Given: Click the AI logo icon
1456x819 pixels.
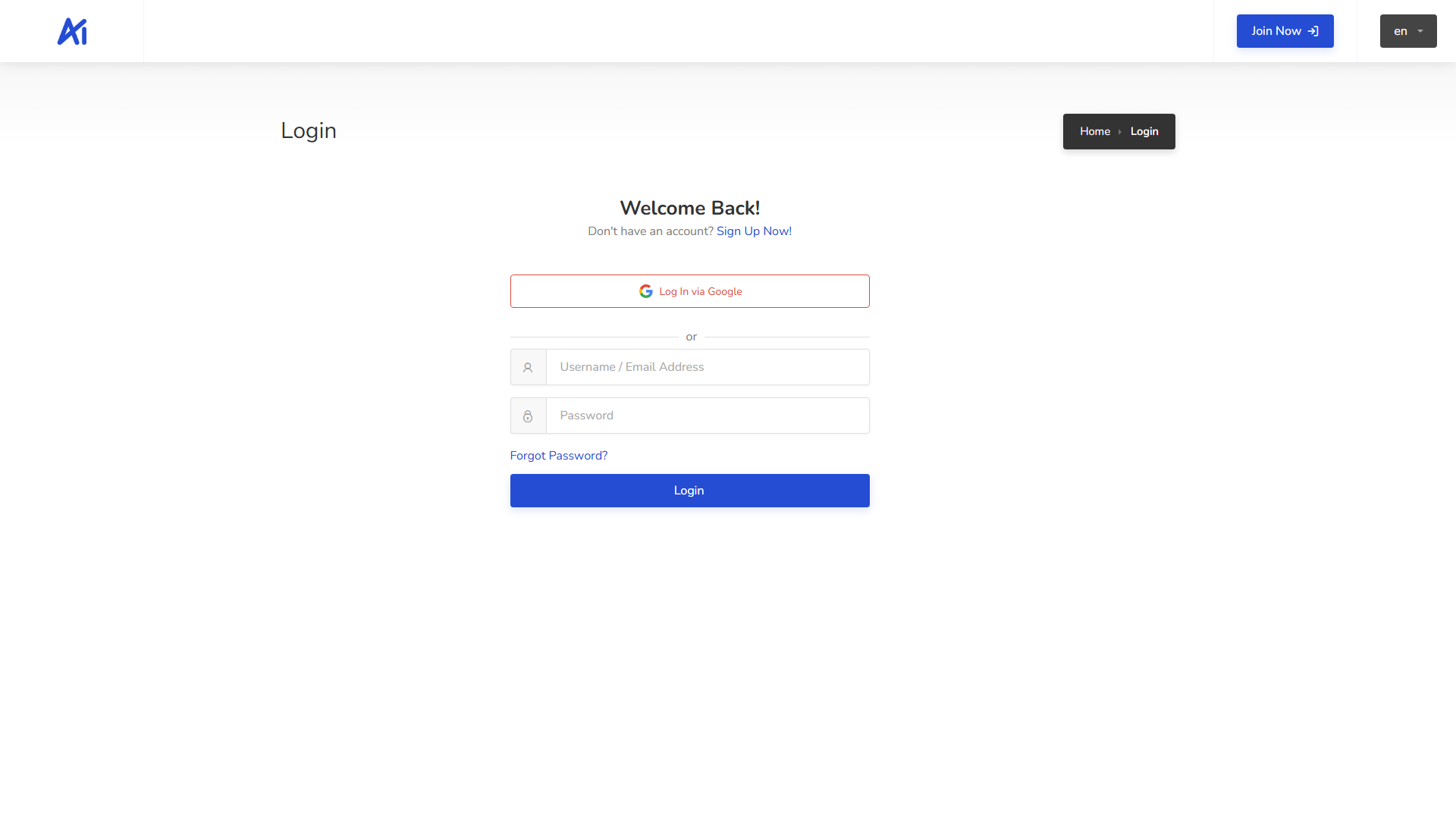Looking at the screenshot, I should pyautogui.click(x=72, y=31).
